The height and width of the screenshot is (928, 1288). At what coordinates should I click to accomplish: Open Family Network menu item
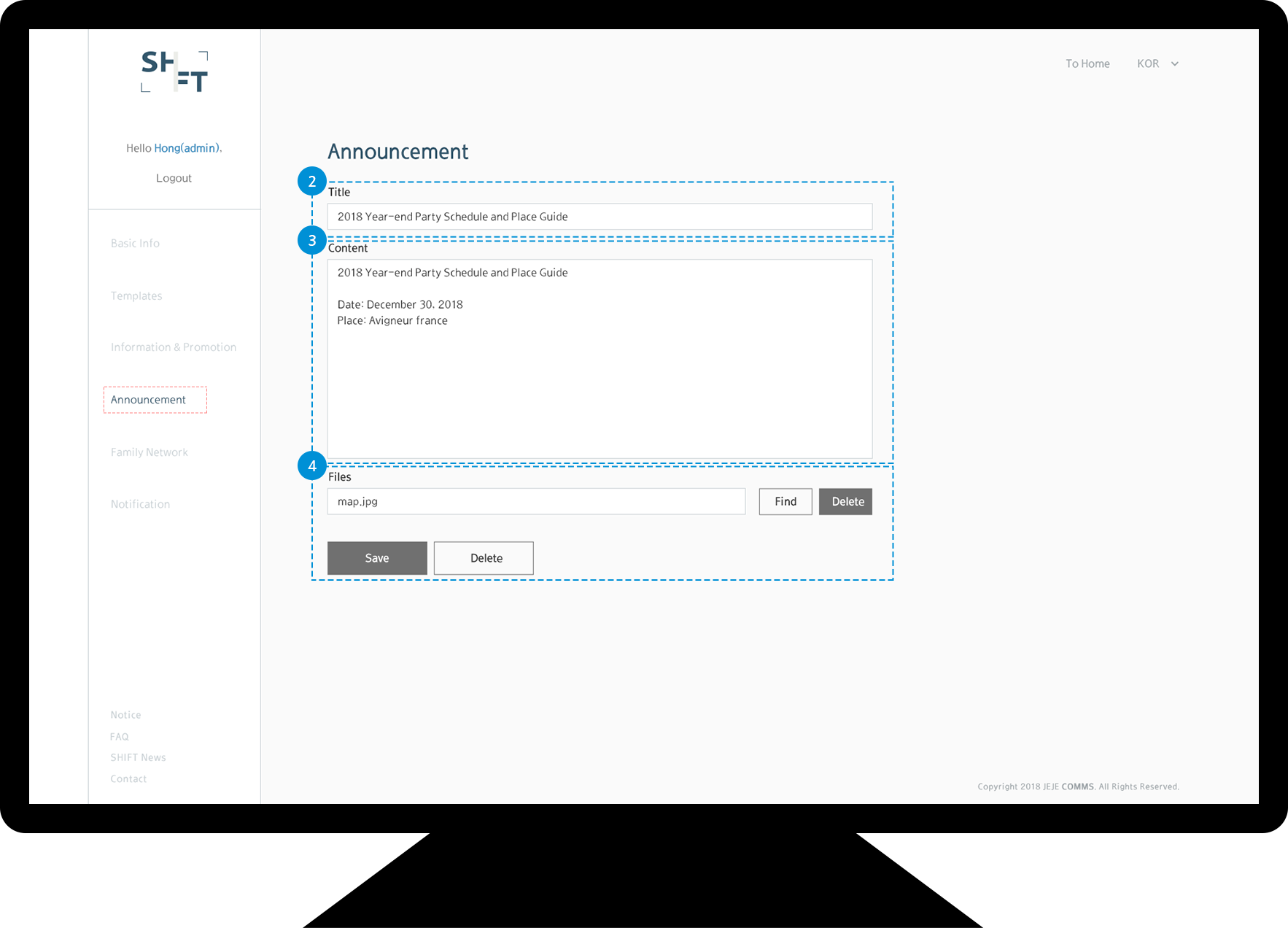pos(150,452)
